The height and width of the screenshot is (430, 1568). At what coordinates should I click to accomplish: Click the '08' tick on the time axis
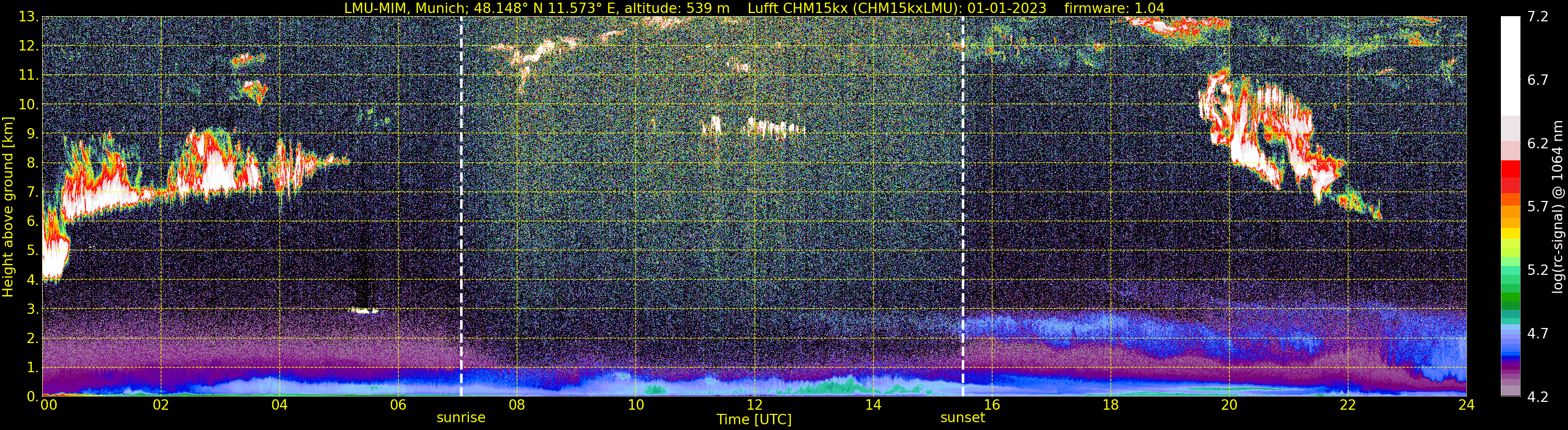pyautogui.click(x=517, y=405)
